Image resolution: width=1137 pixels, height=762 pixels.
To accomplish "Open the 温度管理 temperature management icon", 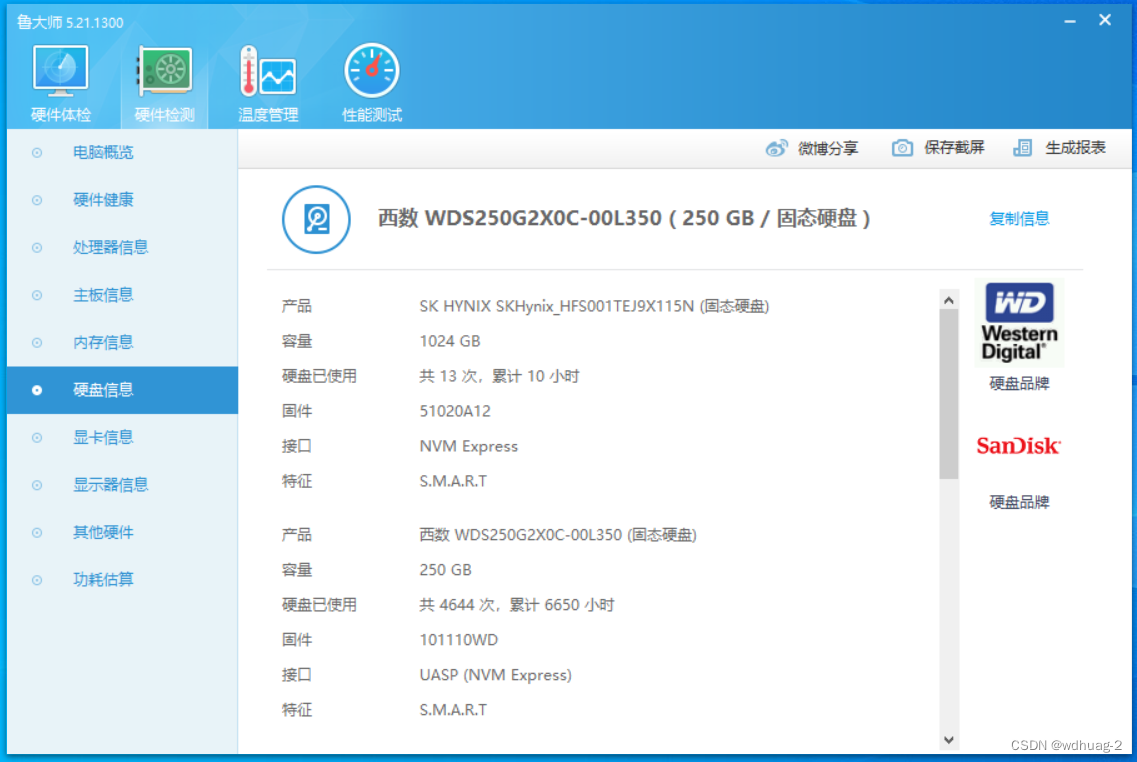I will point(268,71).
